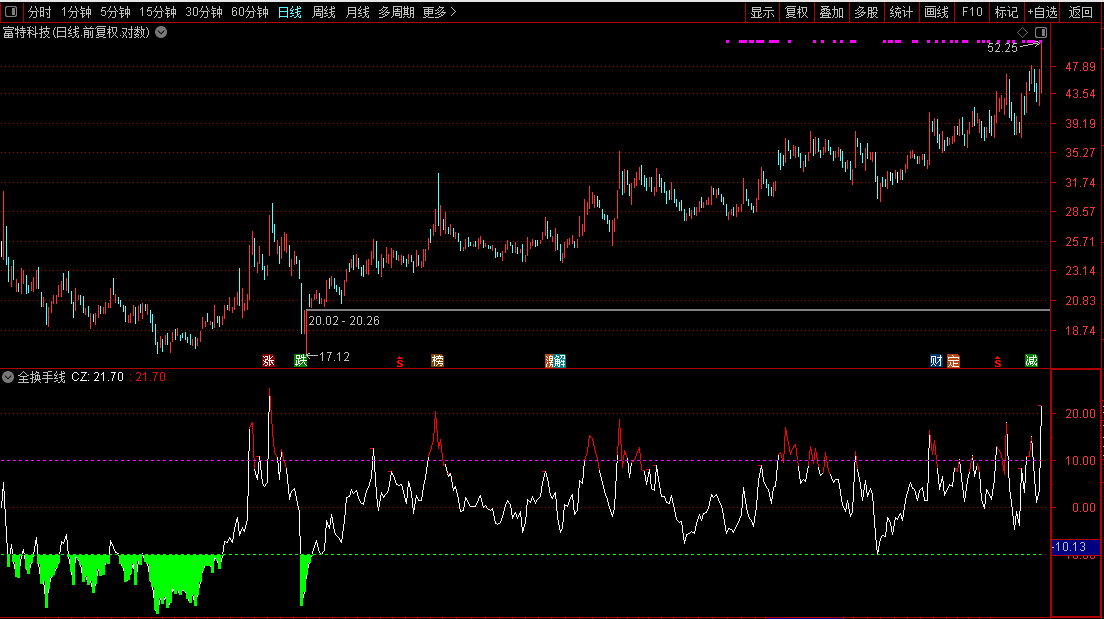
Task: Select the 60分钟 period tab
Action: 250,12
